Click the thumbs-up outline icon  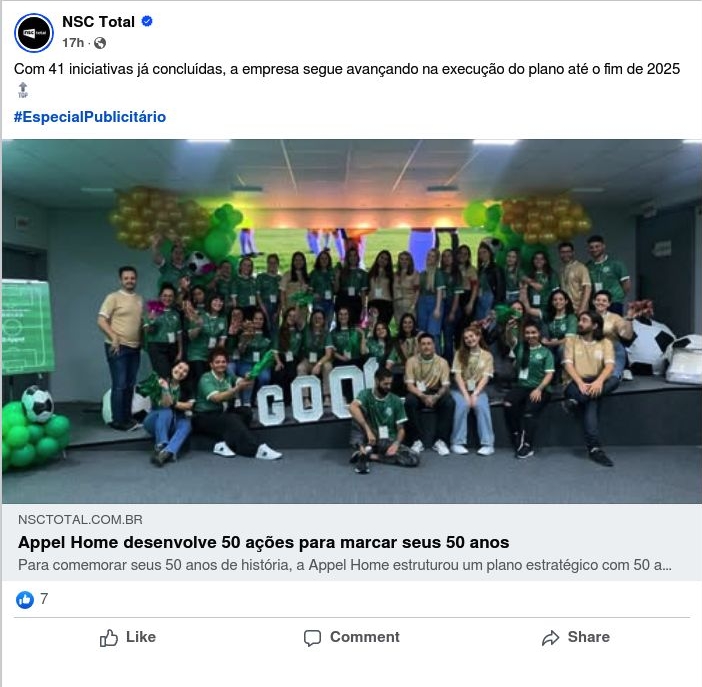coord(109,638)
